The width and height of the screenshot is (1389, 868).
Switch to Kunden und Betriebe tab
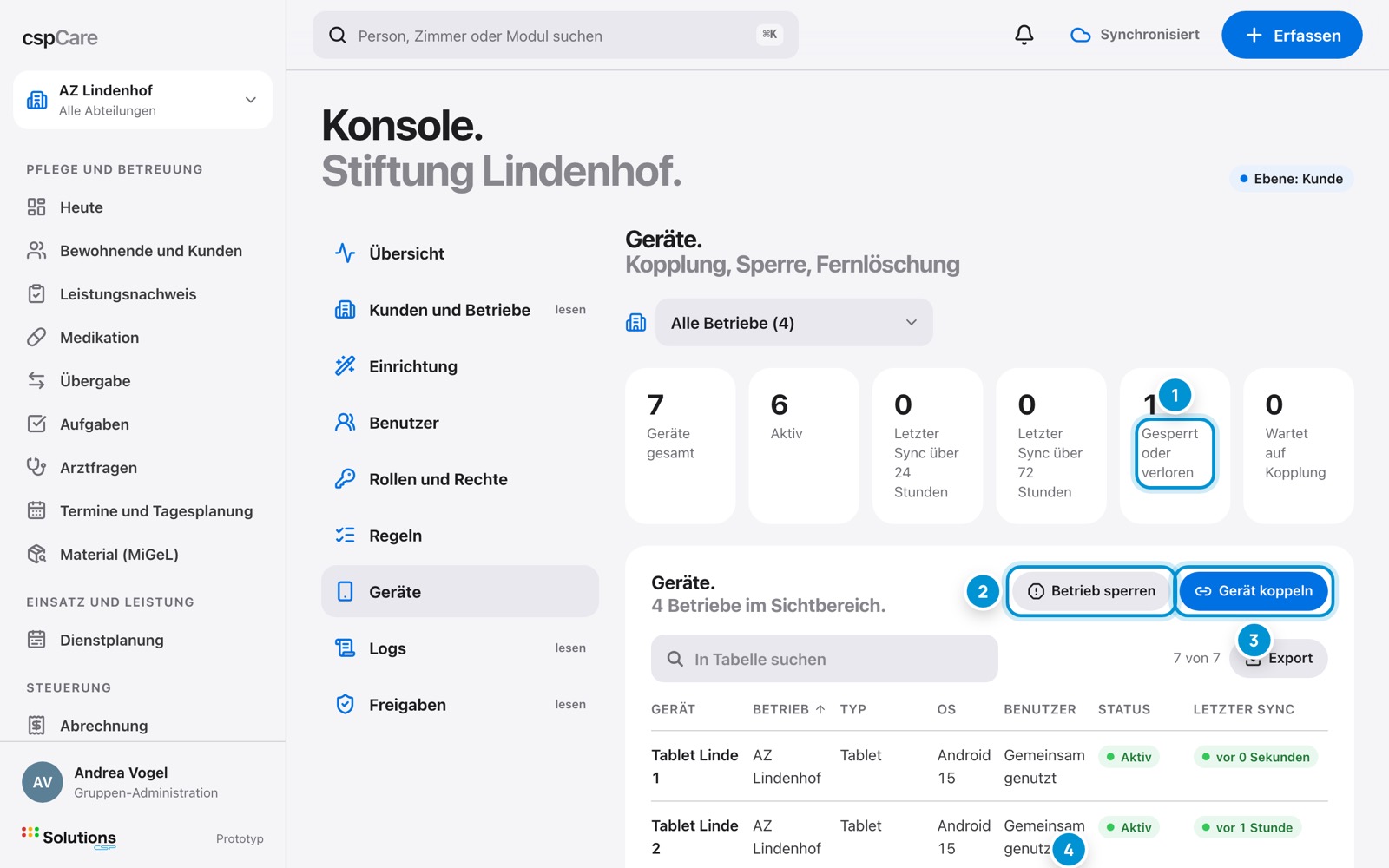460,310
